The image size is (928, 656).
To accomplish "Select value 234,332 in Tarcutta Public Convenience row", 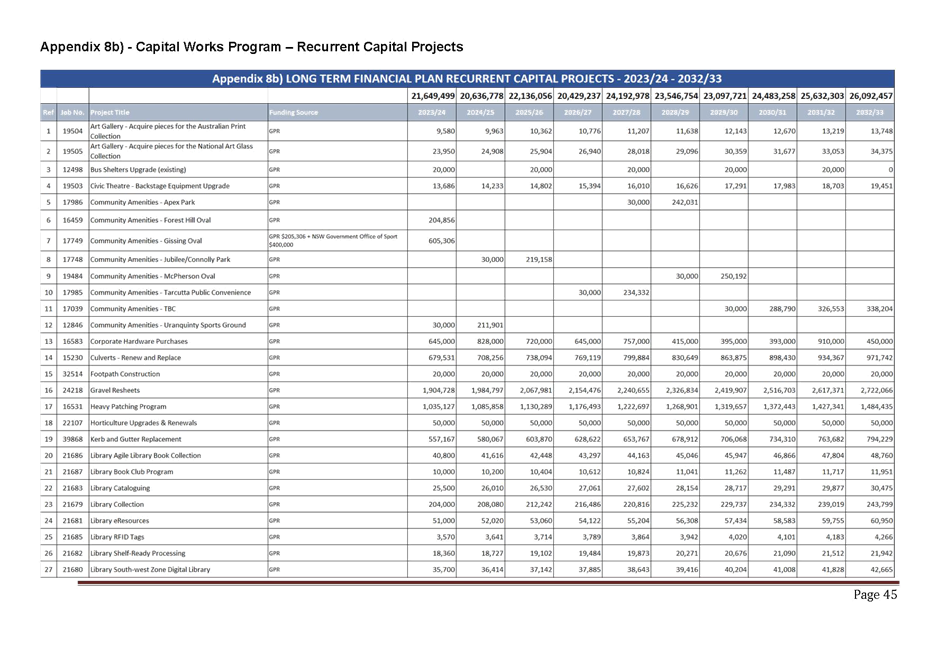I will tap(636, 292).
